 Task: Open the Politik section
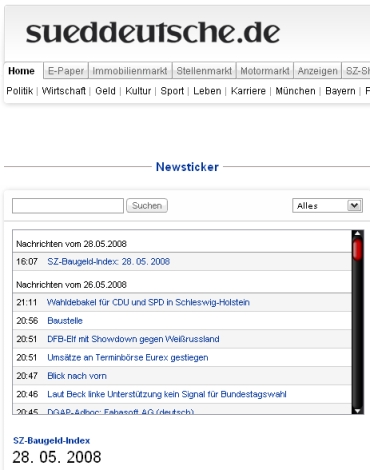pyautogui.click(x=20, y=91)
